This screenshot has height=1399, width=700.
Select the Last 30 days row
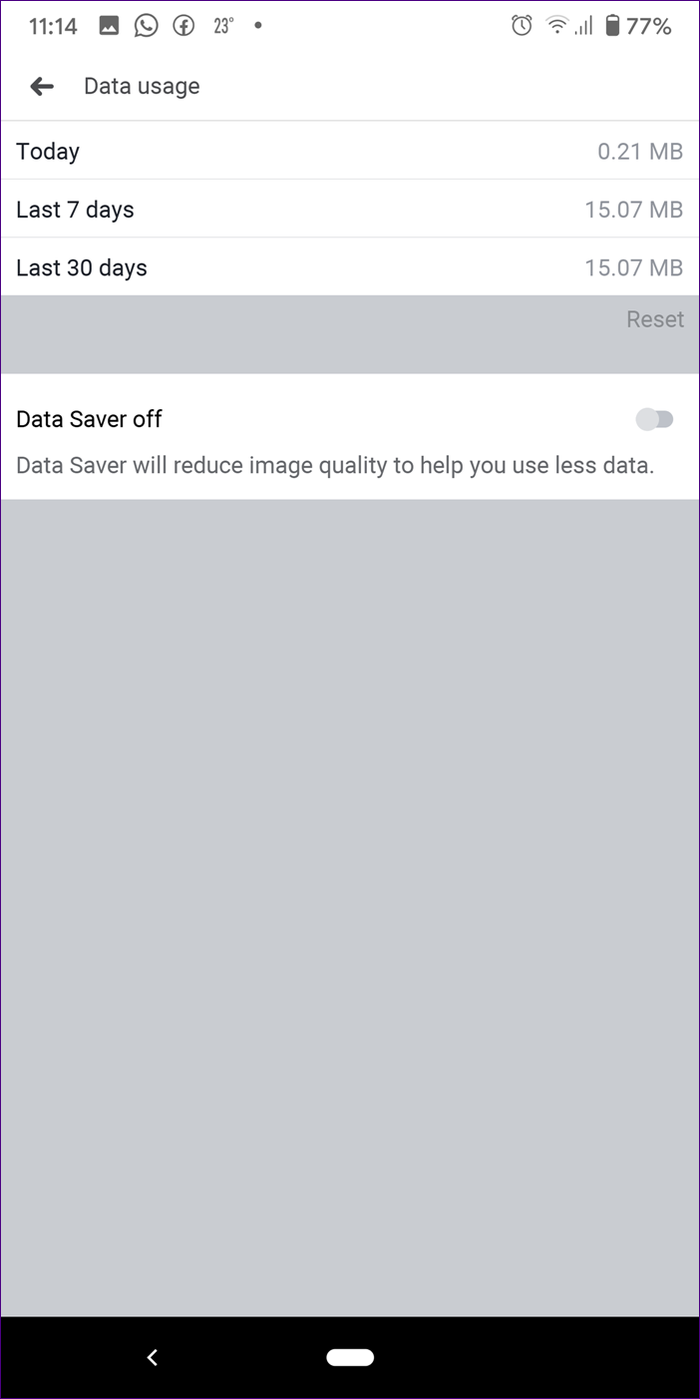pos(349,267)
